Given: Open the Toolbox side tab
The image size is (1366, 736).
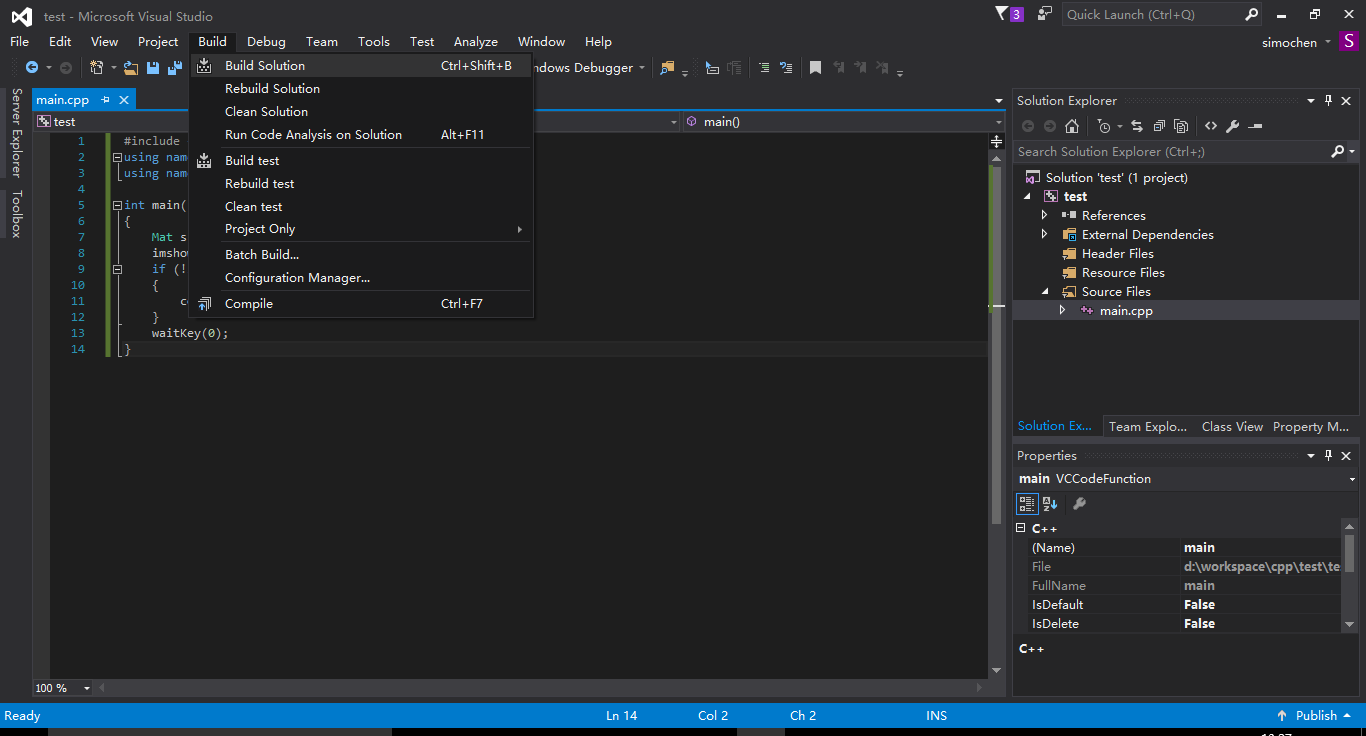Looking at the screenshot, I should (16, 213).
